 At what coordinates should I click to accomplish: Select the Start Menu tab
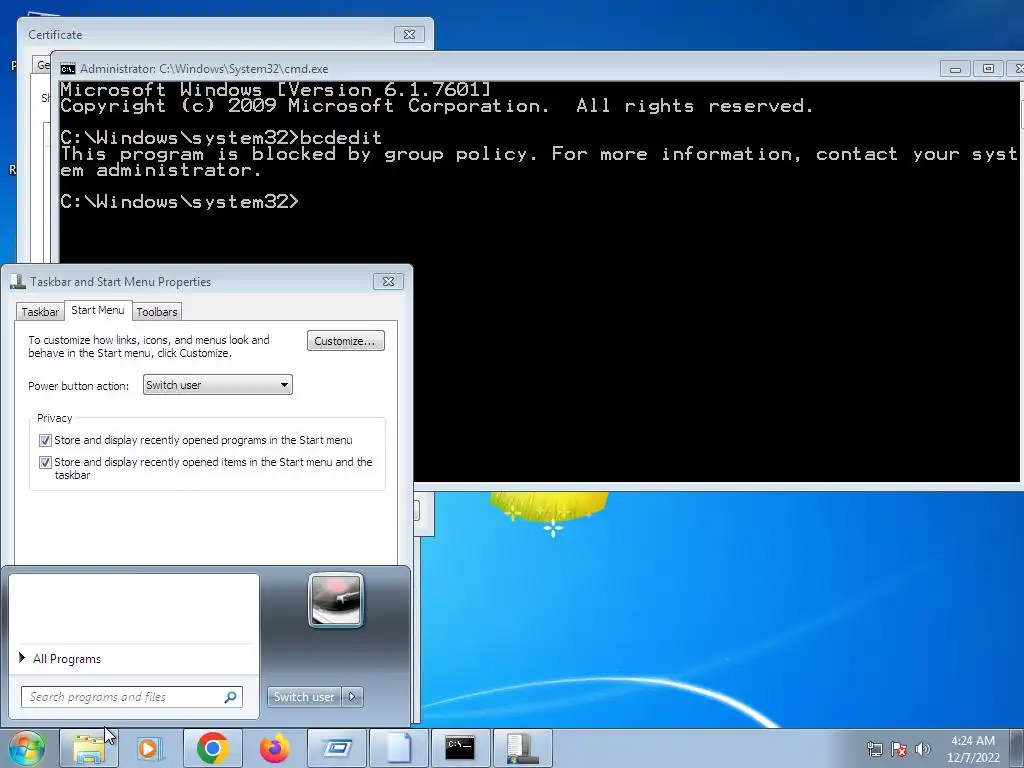[98, 310]
